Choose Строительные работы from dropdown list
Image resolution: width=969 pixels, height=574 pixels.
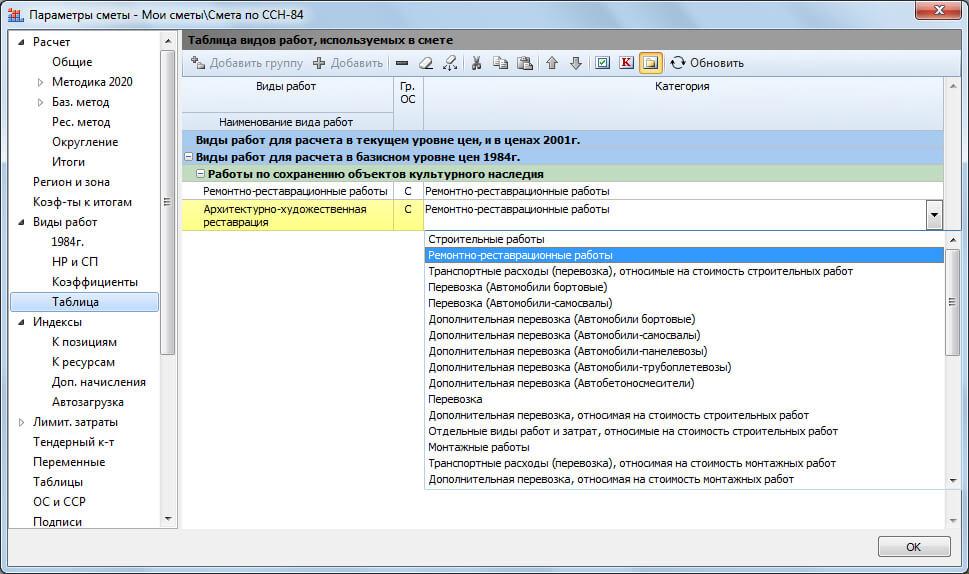(x=685, y=239)
